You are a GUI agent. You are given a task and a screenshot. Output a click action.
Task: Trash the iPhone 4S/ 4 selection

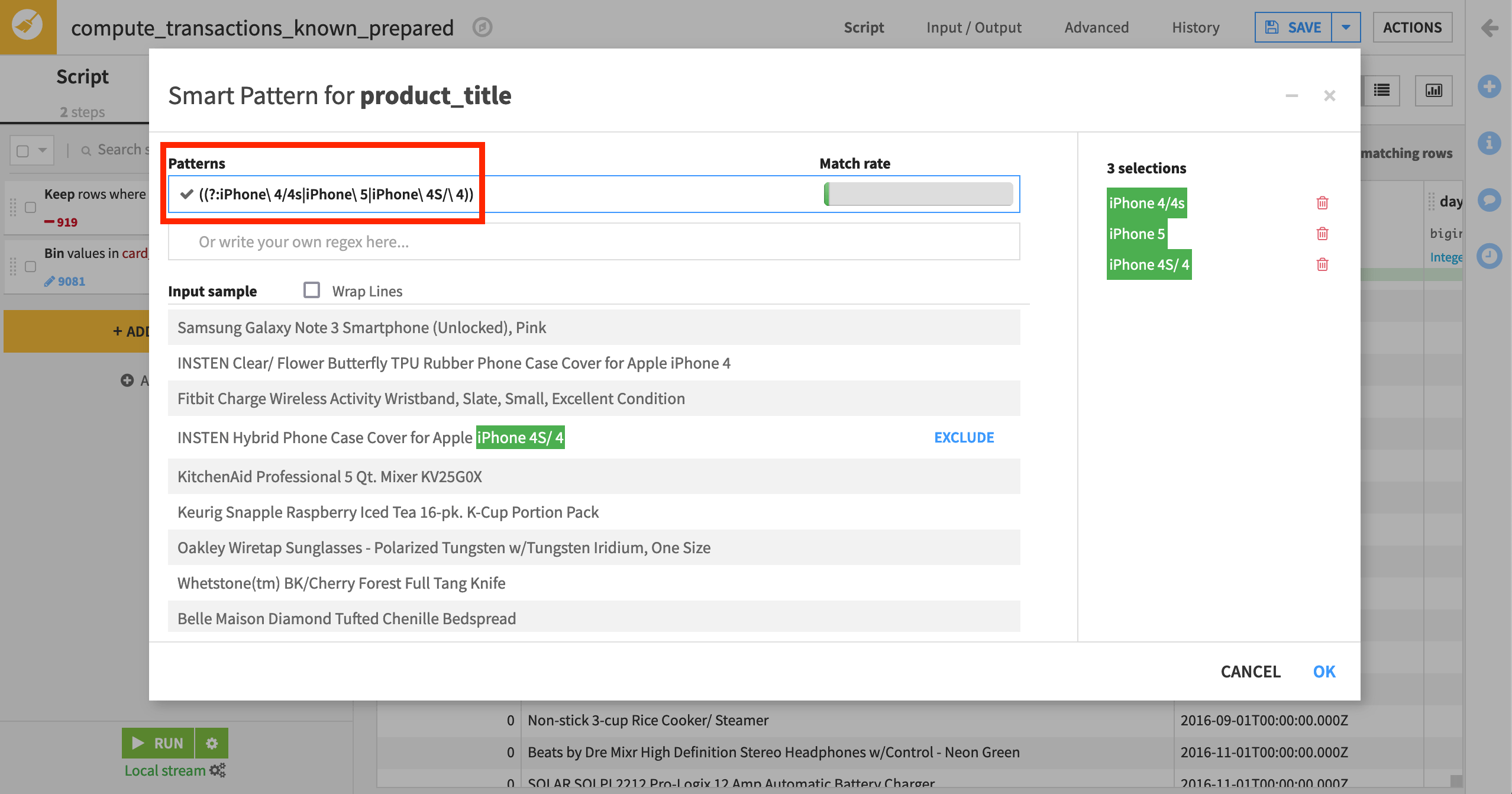tap(1322, 264)
